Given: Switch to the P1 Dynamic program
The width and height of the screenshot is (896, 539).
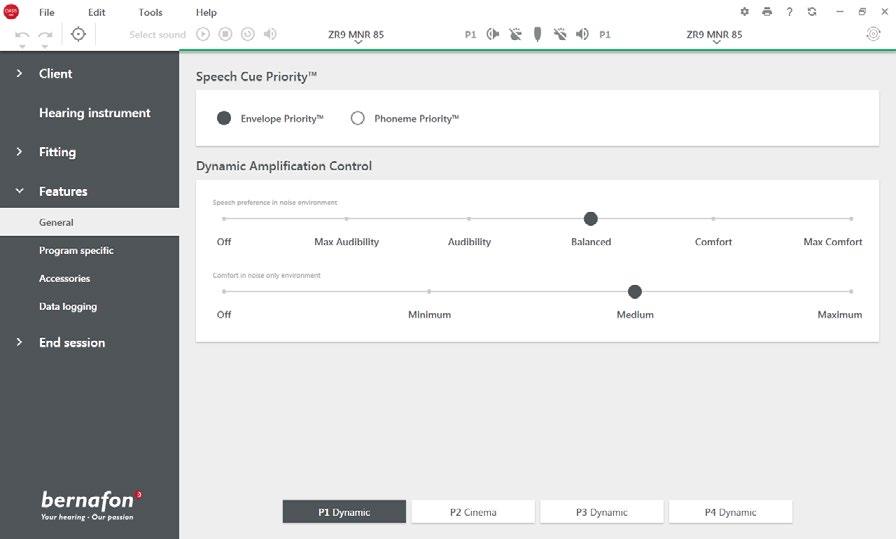Looking at the screenshot, I should click(x=345, y=512).
